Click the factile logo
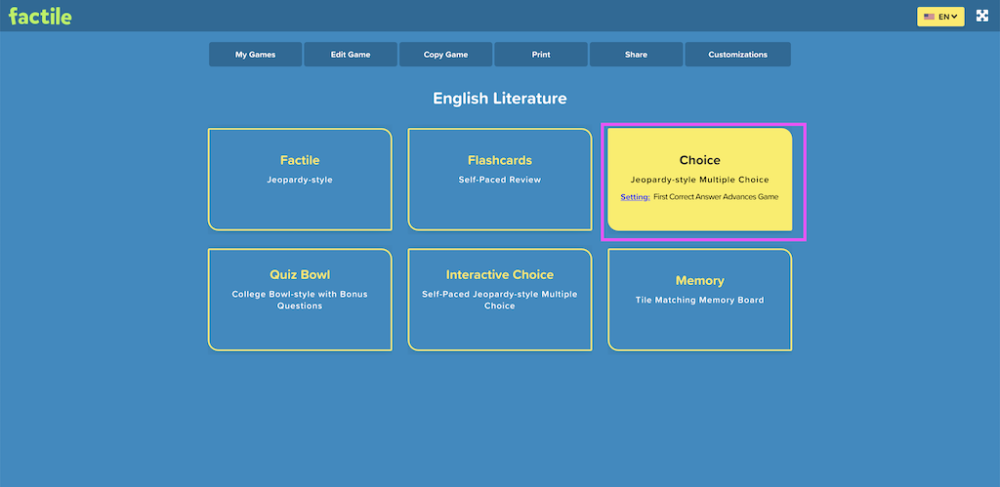The image size is (1000, 487). coord(40,17)
